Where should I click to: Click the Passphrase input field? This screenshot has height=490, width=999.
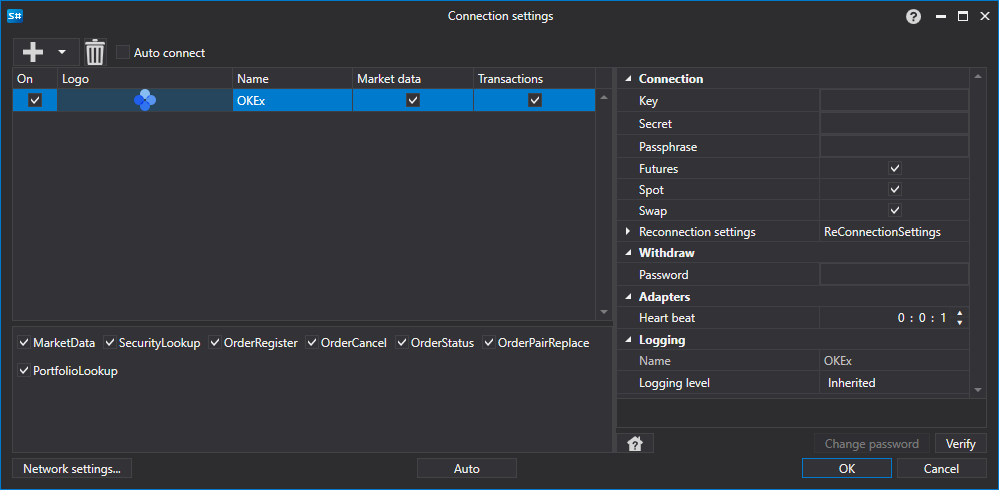pos(894,146)
